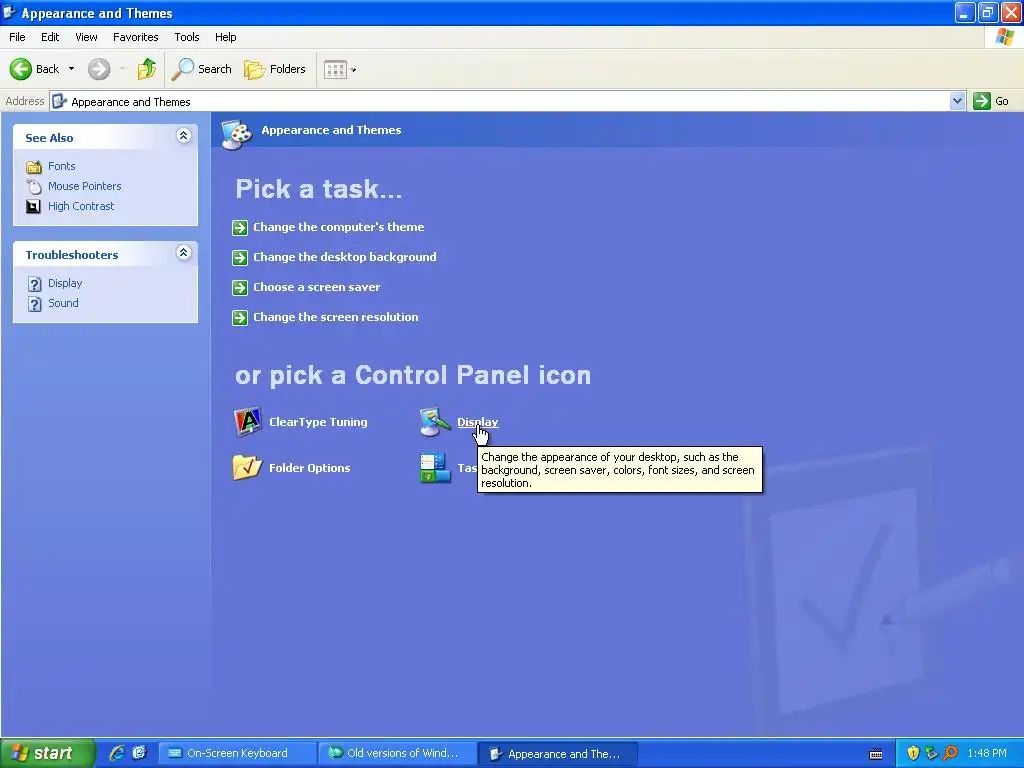Click Appearance and The... taskbar button
The height and width of the screenshot is (768, 1024).
point(558,754)
